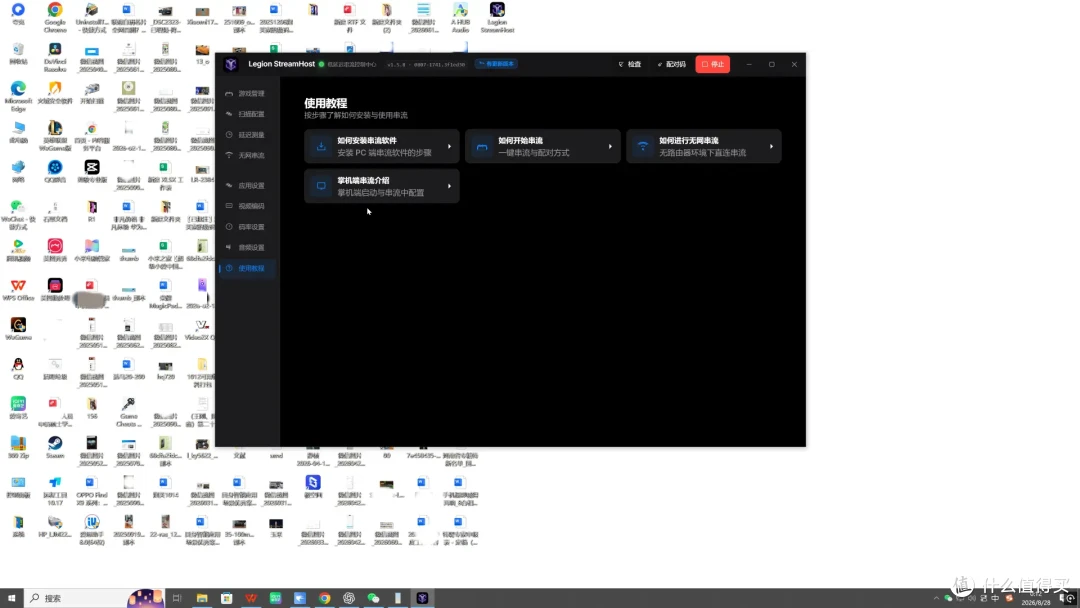Expand arrow on 如何开始串流 card
Screen dimensions: 1080x608
coord(610,147)
